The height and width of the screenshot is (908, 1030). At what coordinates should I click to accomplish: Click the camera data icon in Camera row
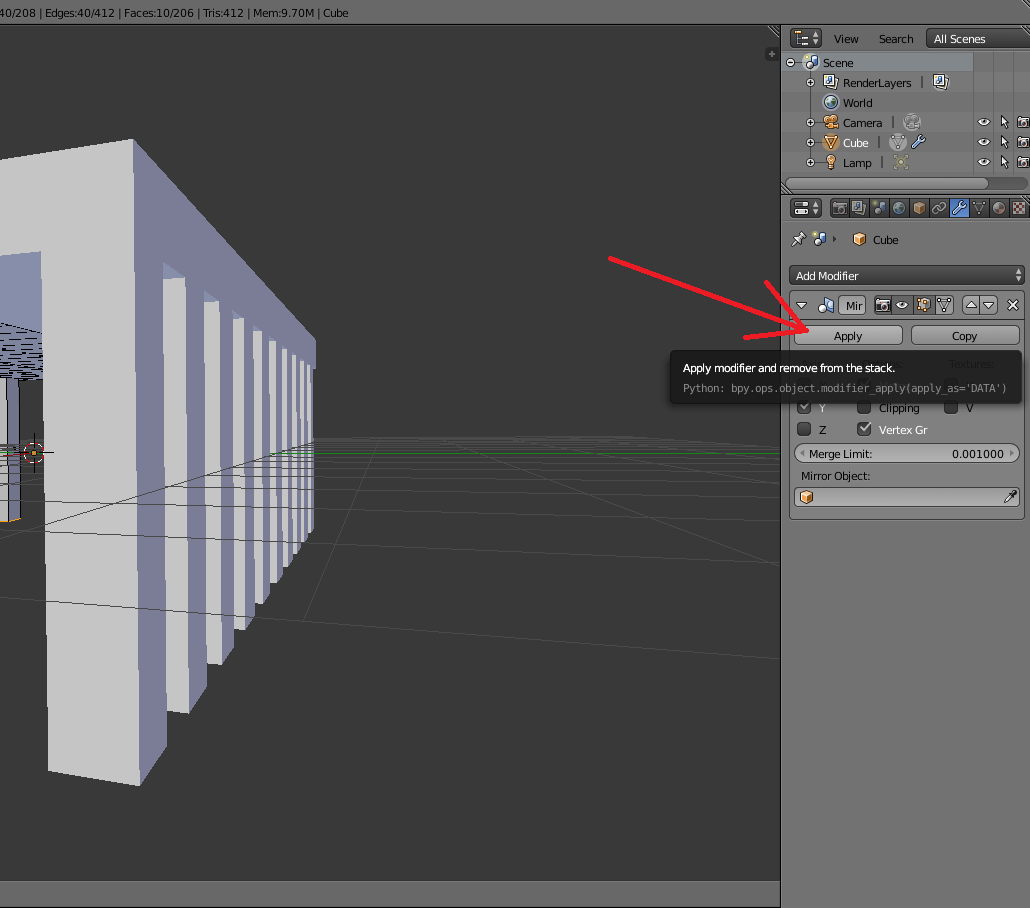tap(912, 122)
